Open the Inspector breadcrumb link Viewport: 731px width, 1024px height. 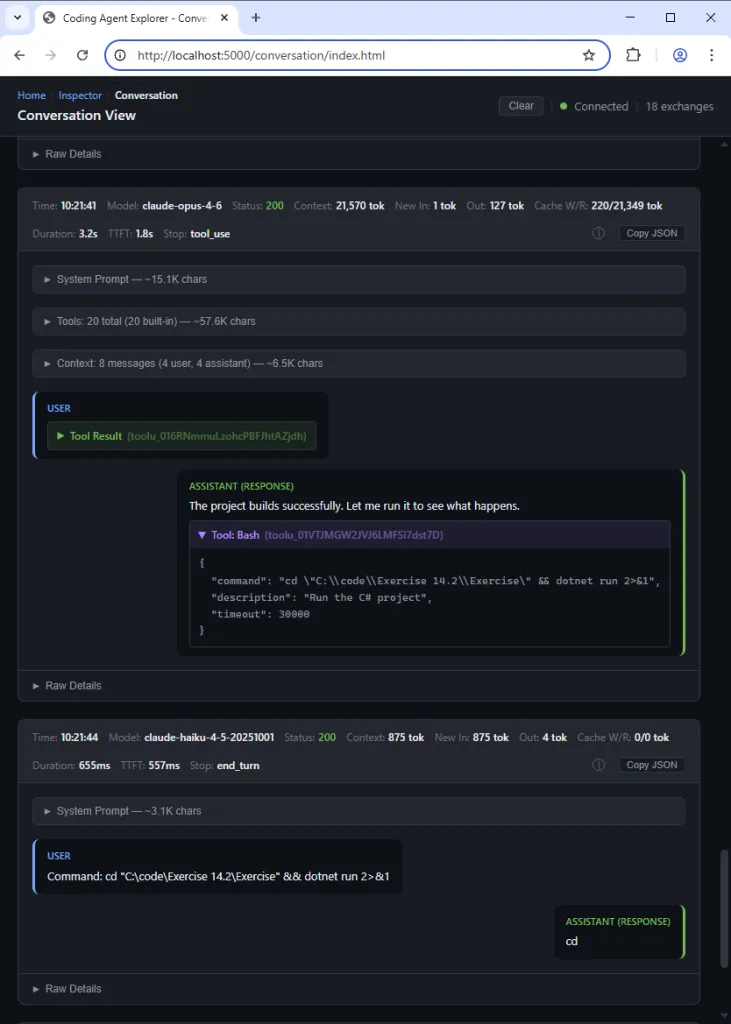pos(80,95)
